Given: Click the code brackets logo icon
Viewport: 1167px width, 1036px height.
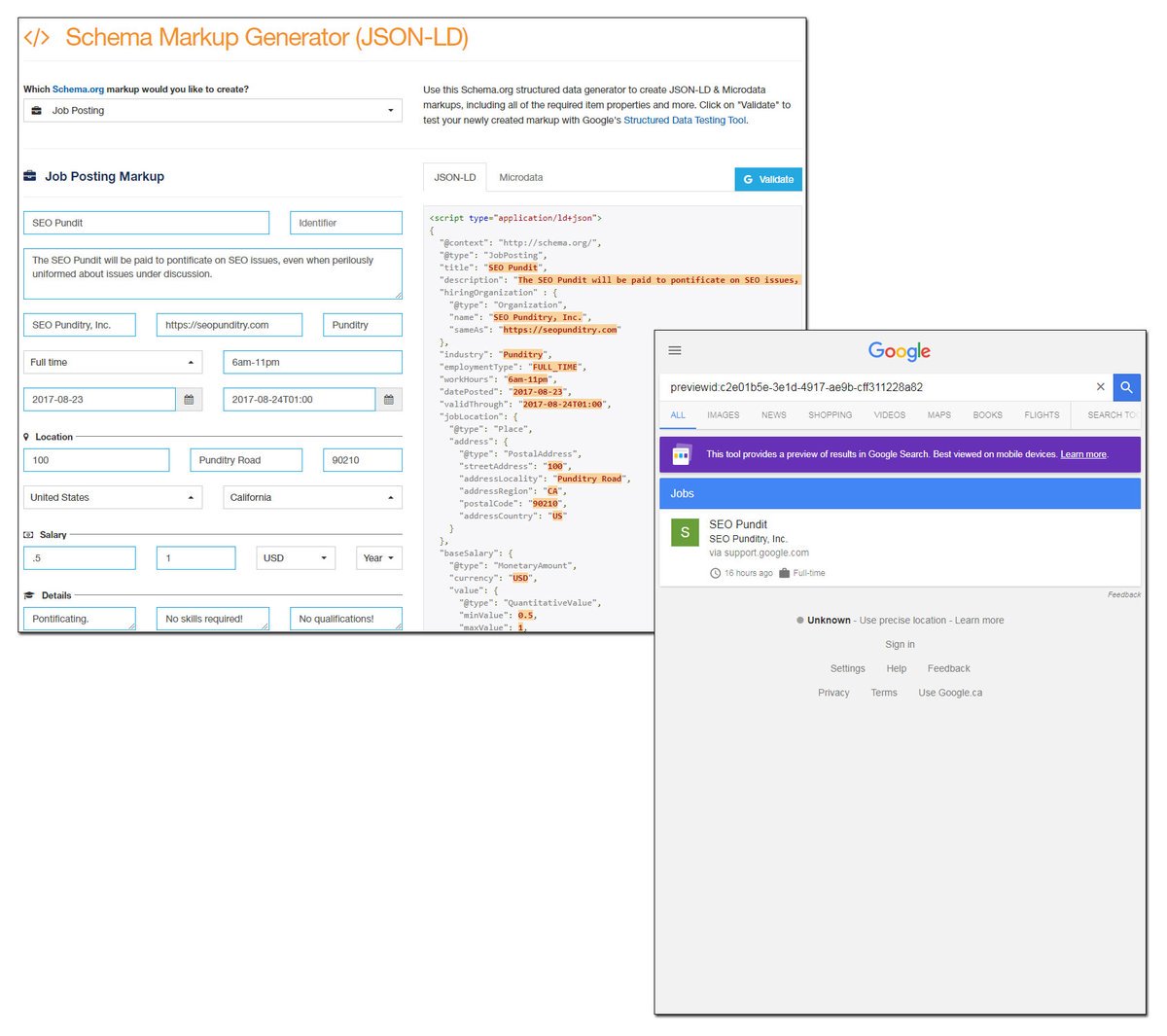Looking at the screenshot, I should coord(37,38).
